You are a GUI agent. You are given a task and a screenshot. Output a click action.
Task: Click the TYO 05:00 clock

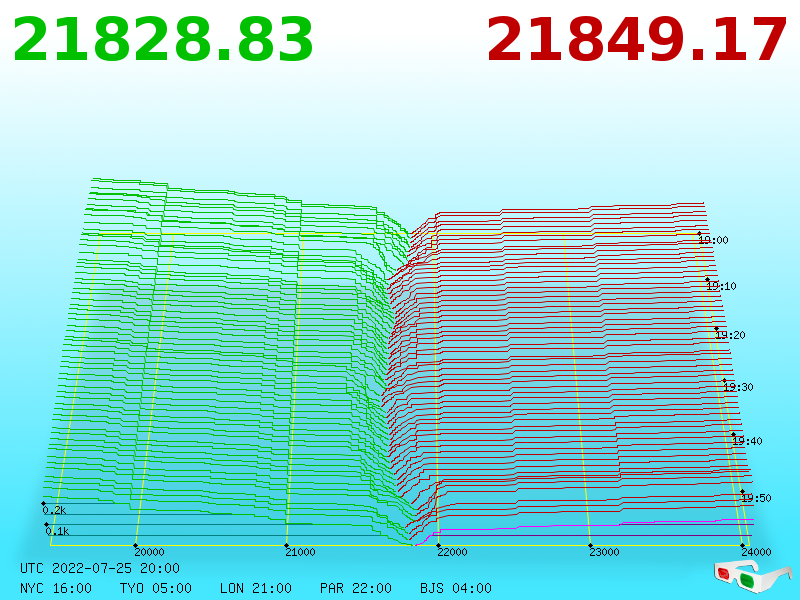tap(156, 588)
